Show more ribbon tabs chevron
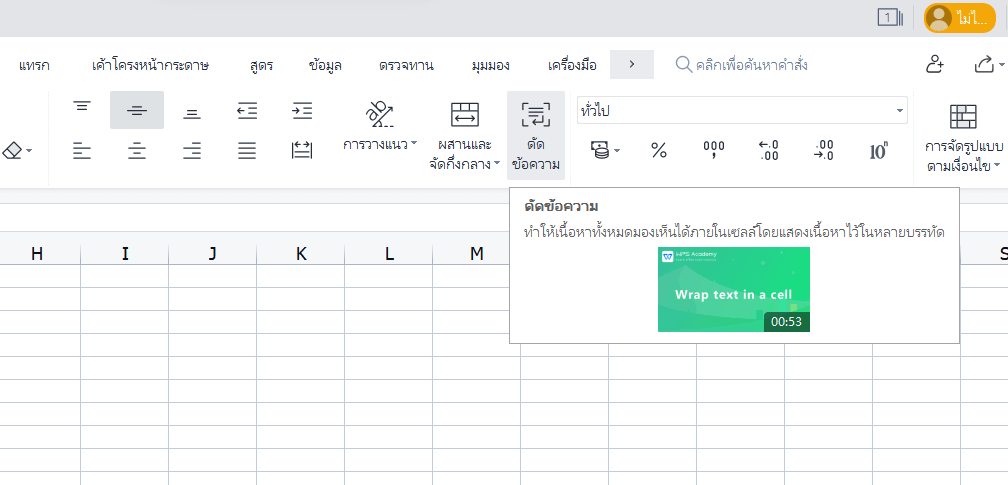 click(x=632, y=64)
